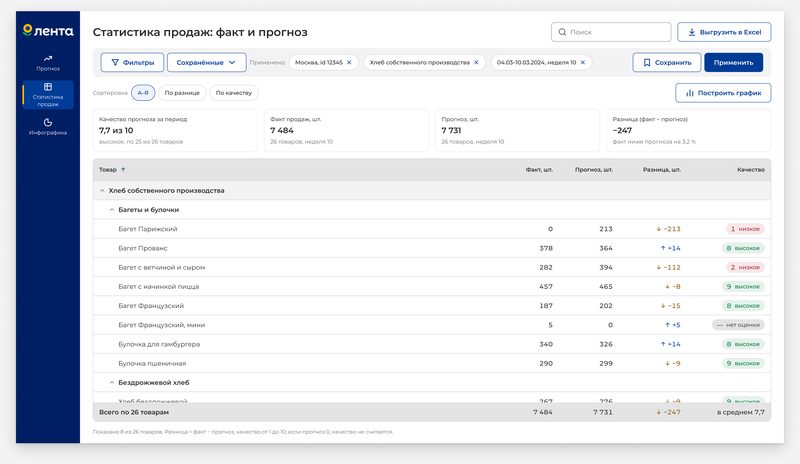Select the Булочка пшеничная row

coord(432,363)
